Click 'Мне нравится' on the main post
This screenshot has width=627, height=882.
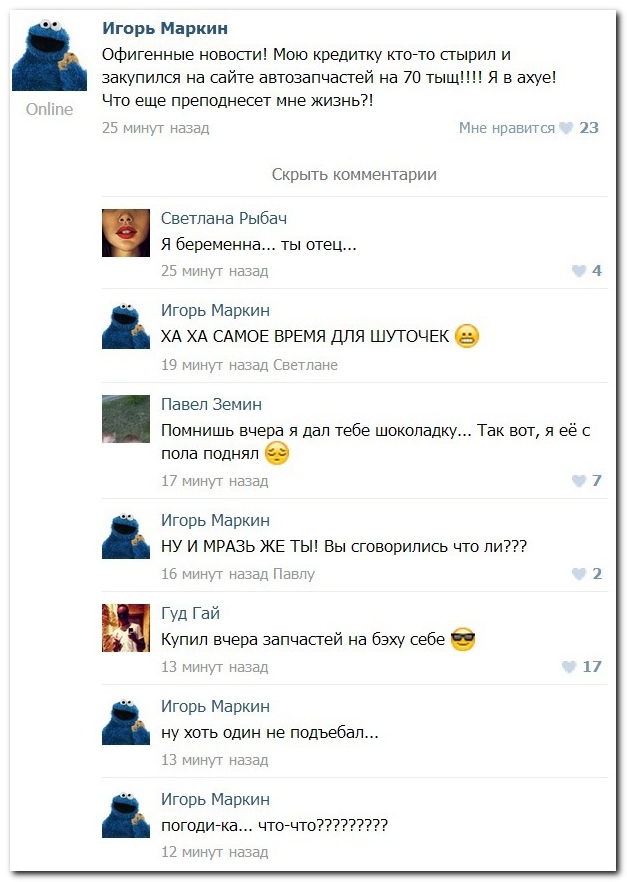point(507,128)
